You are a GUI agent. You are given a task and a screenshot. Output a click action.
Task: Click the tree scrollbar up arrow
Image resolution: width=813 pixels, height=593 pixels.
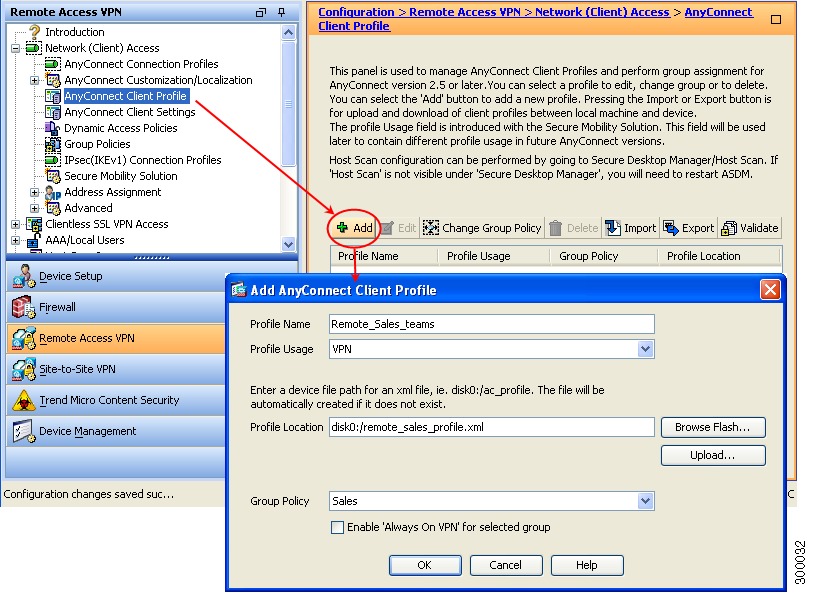point(289,33)
